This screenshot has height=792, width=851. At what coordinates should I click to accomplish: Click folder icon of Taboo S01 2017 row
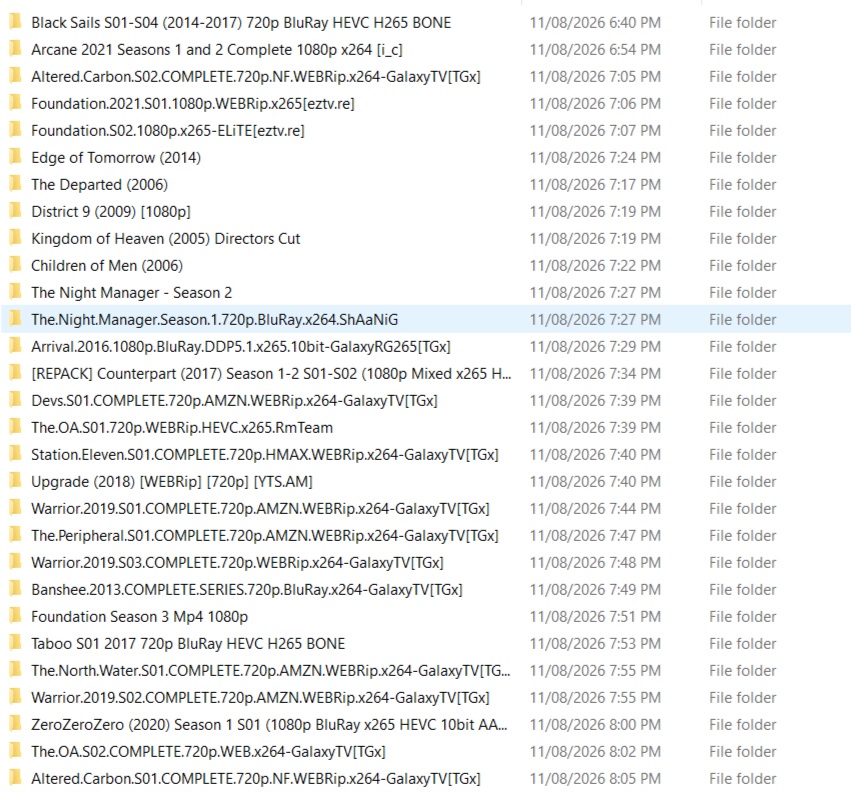click(x=15, y=643)
